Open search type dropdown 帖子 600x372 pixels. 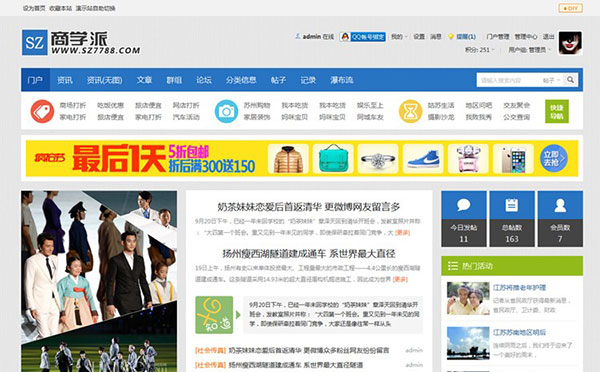pyautogui.click(x=551, y=80)
